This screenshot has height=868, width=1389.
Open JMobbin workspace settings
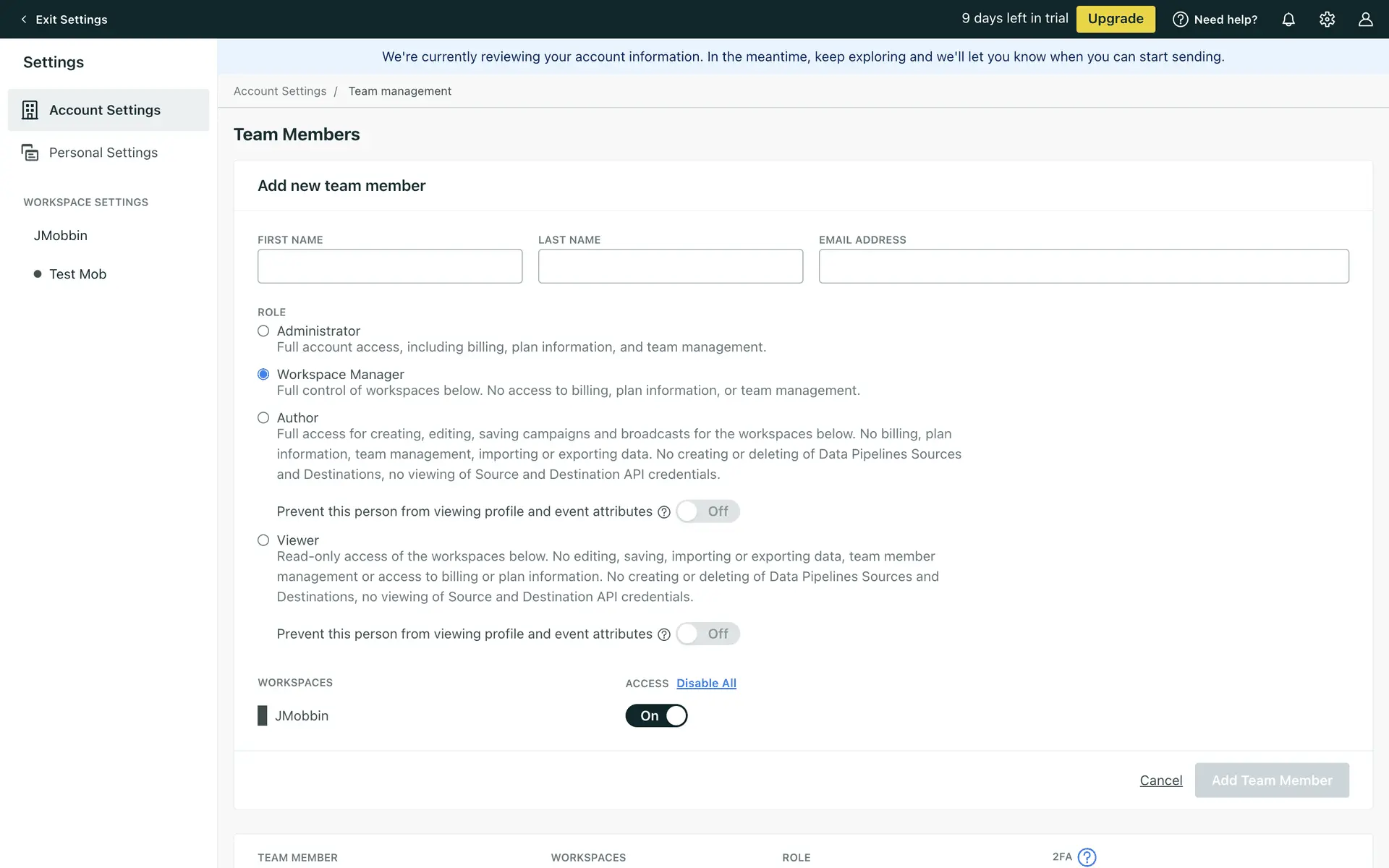click(x=61, y=236)
